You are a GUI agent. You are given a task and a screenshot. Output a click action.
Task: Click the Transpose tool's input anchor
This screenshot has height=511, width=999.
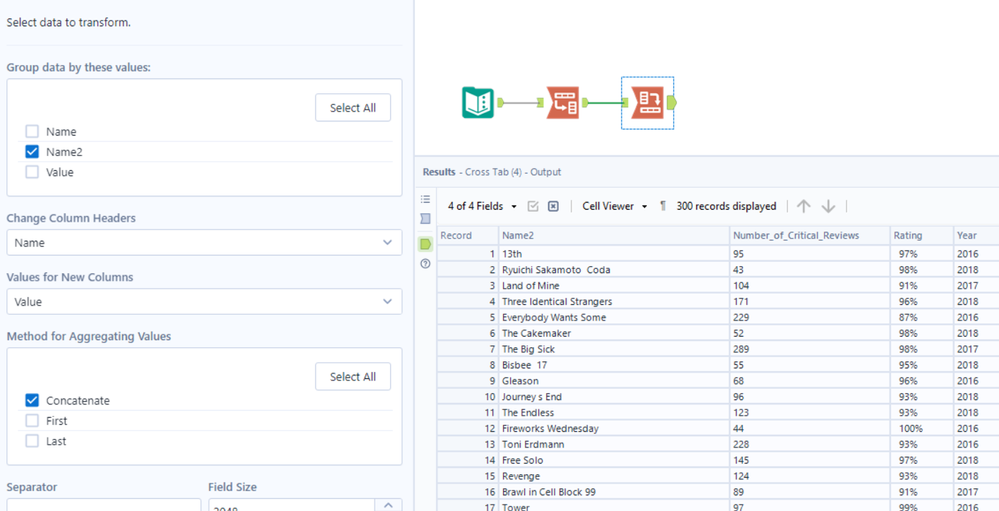click(x=541, y=102)
